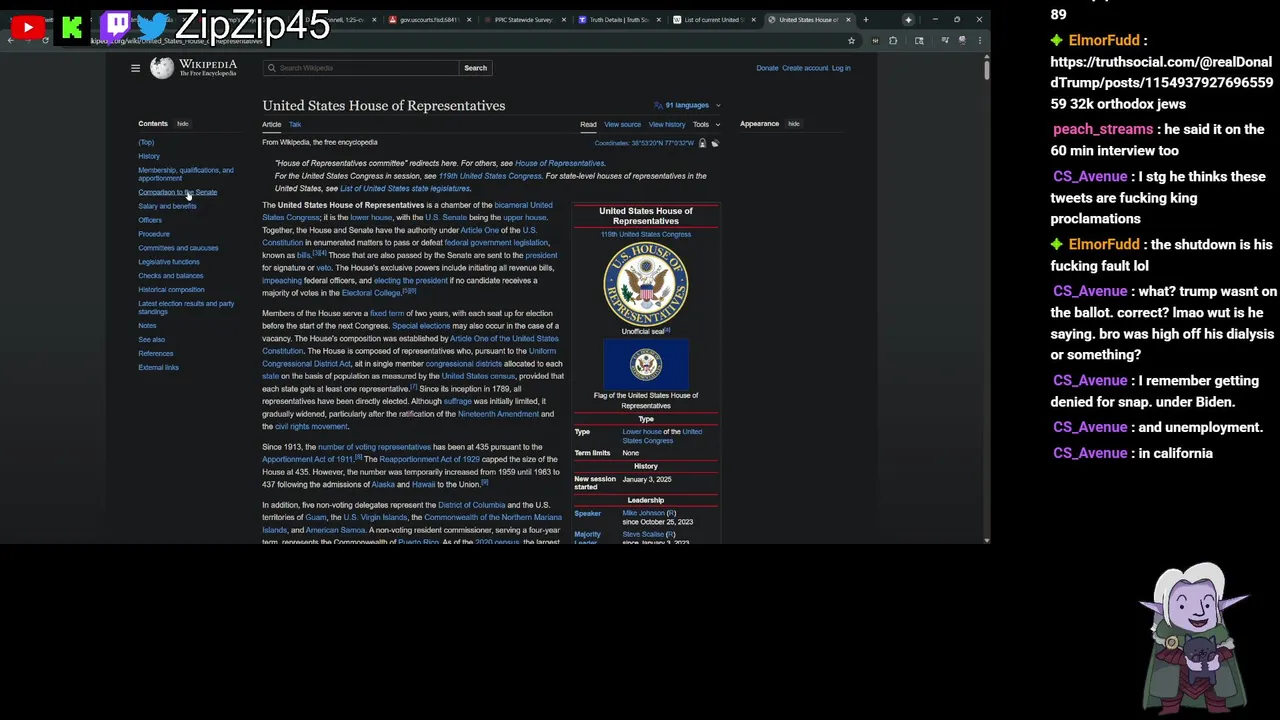Open the Nineteenth Amendment link
The height and width of the screenshot is (720, 1280).
pos(498,414)
